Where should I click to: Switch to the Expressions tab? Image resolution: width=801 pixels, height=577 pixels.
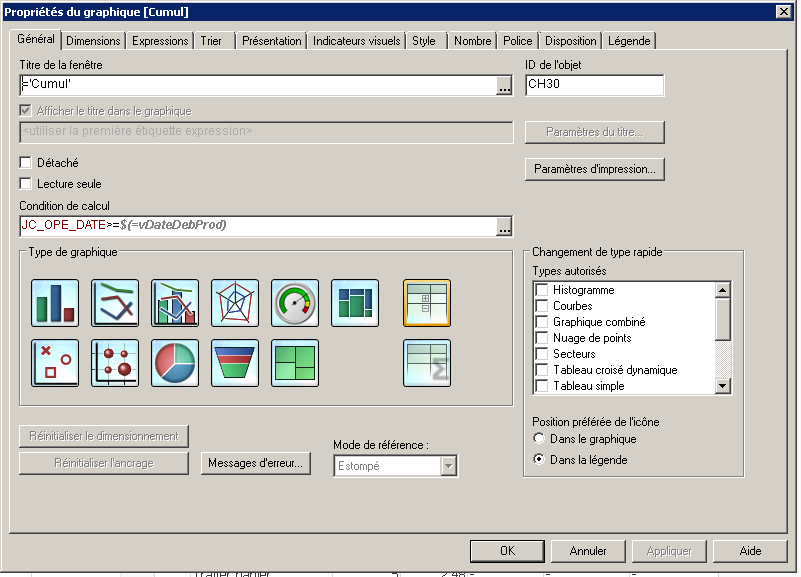point(160,41)
